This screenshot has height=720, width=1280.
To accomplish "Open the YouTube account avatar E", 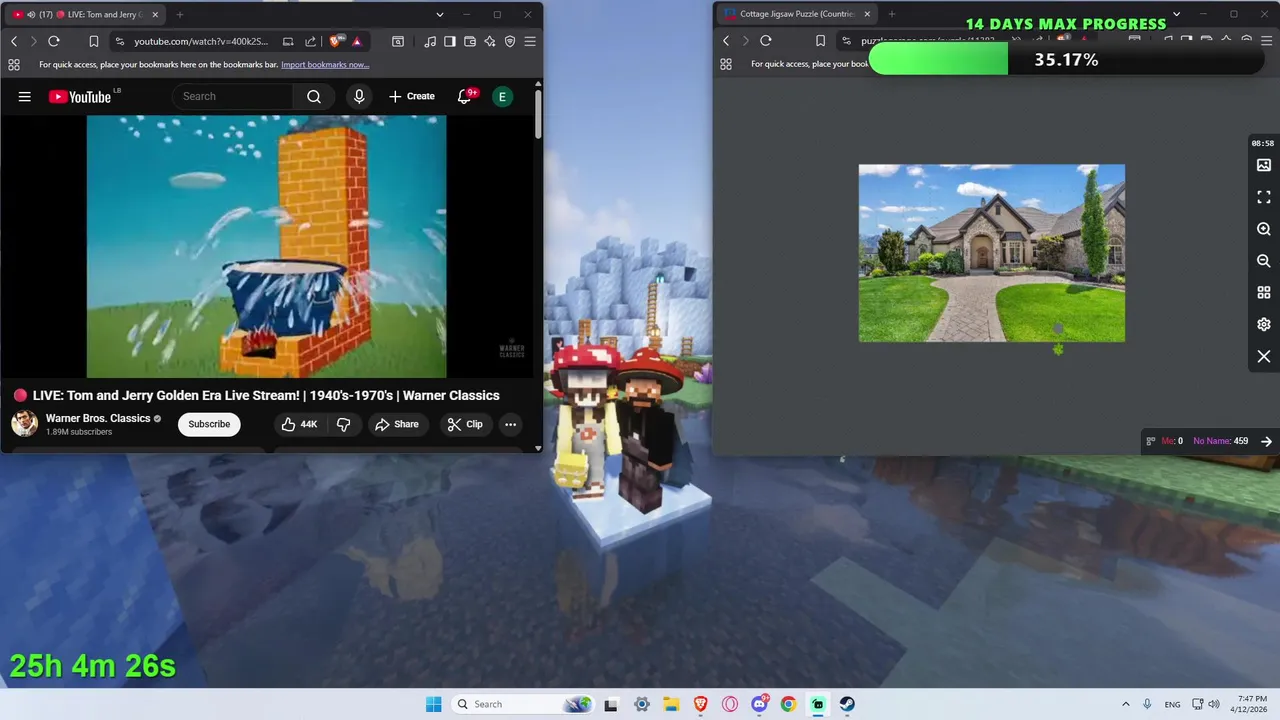I will (503, 96).
